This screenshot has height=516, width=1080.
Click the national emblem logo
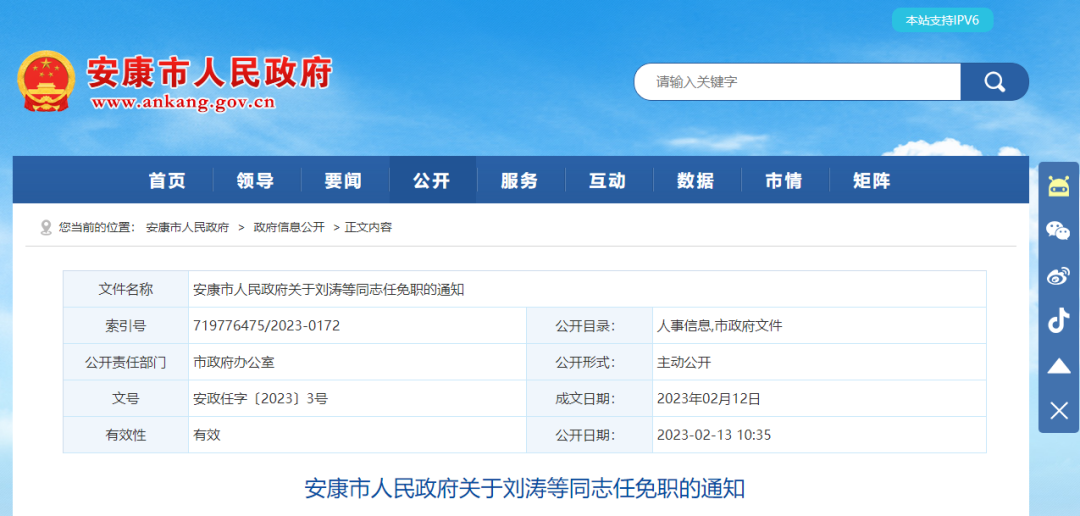click(46, 81)
